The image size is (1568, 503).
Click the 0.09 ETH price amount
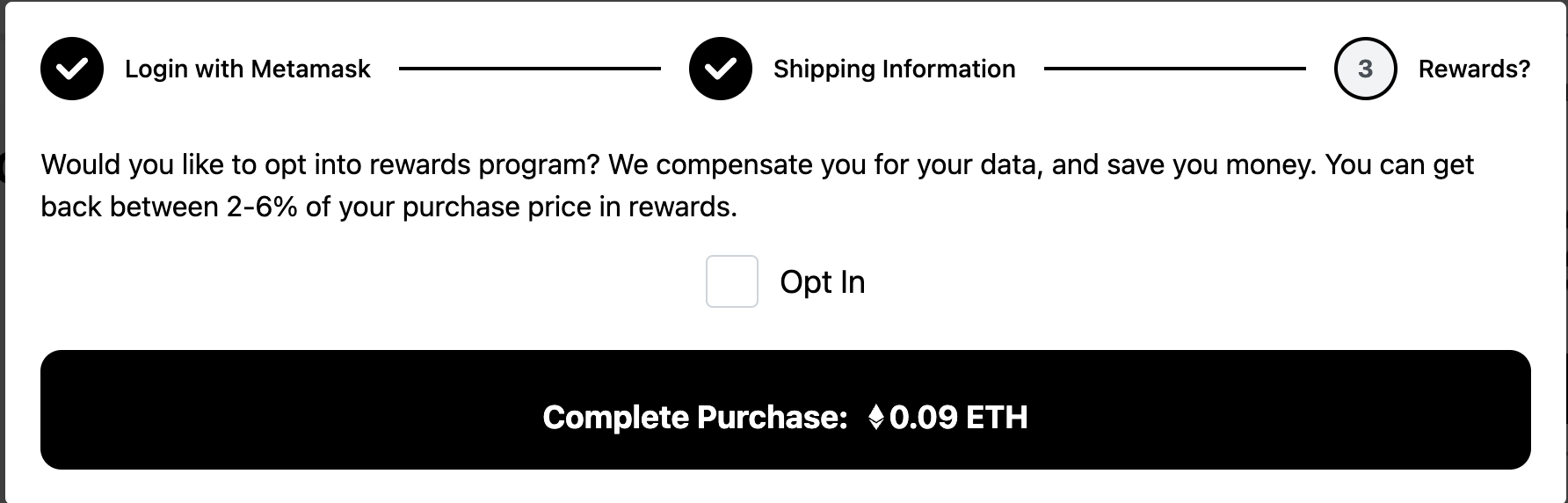click(958, 417)
